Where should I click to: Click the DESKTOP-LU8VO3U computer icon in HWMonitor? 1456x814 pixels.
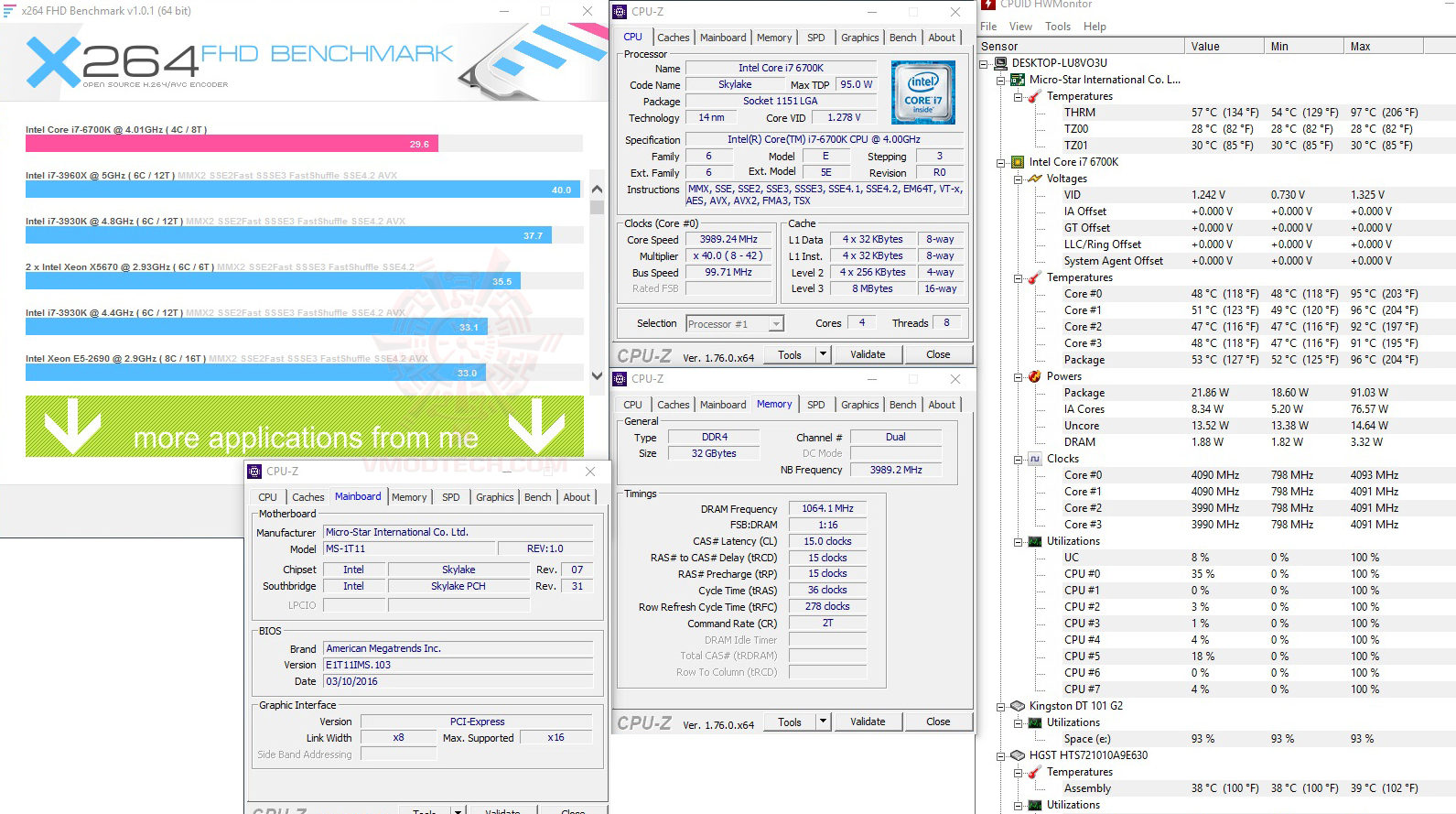click(1001, 63)
